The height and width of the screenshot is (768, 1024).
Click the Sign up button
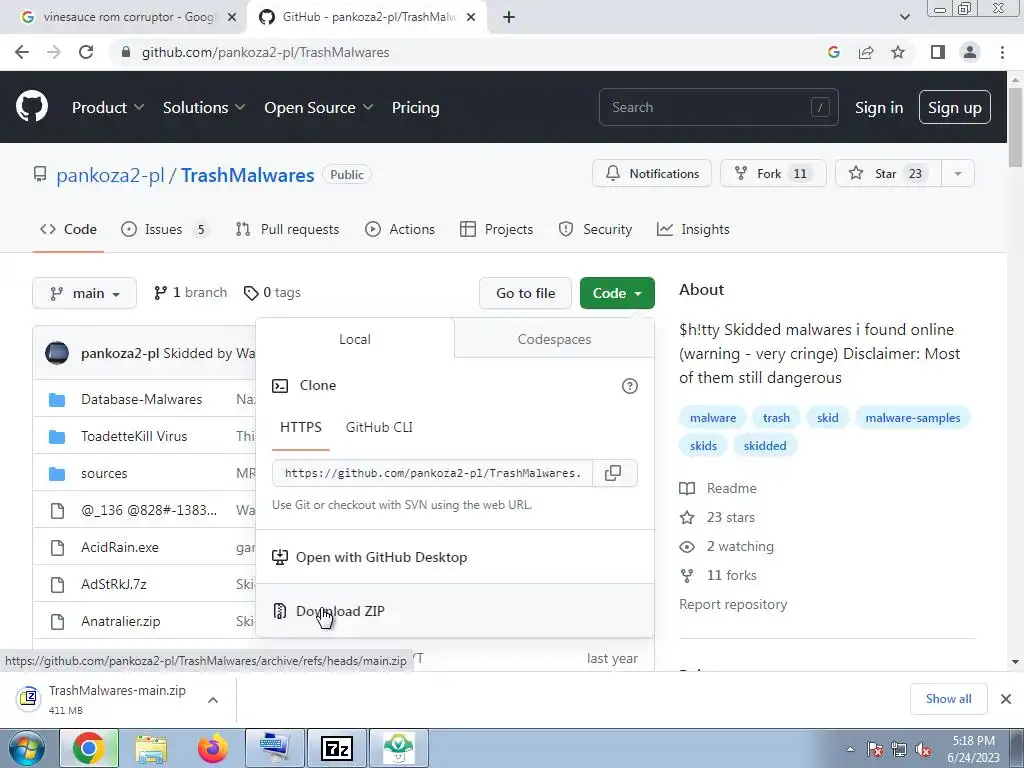click(955, 107)
